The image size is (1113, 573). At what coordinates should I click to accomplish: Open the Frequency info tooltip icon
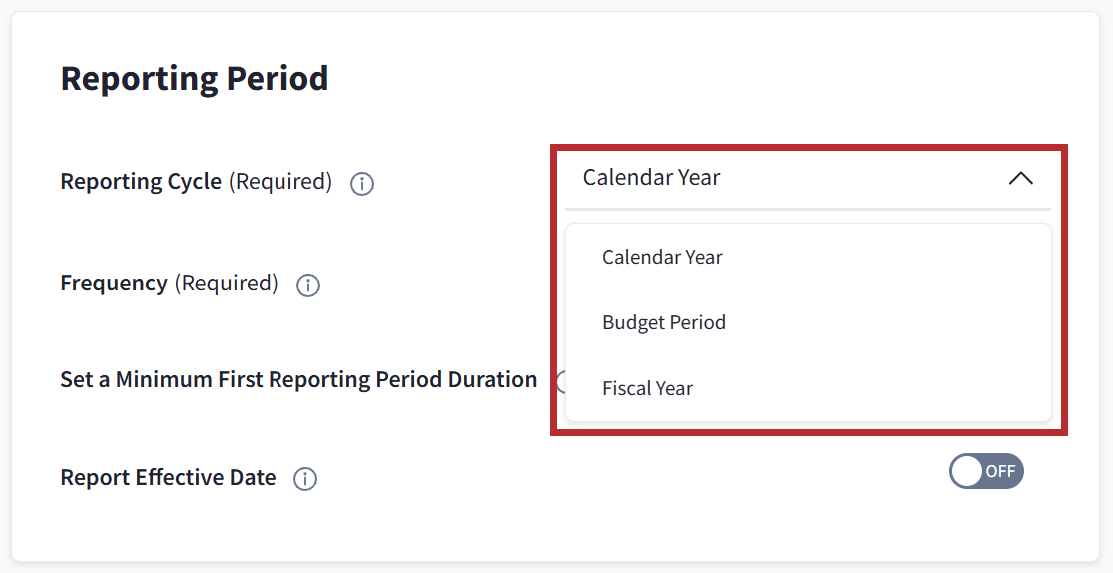pos(308,285)
